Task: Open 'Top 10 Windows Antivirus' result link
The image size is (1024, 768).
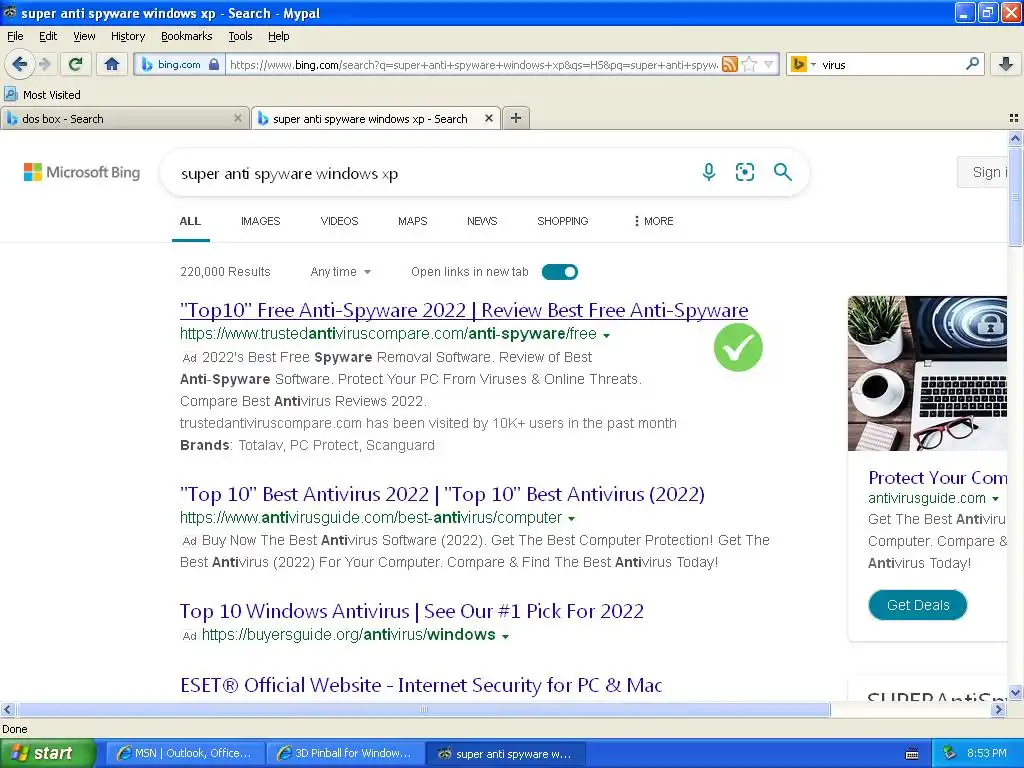Action: pyautogui.click(x=411, y=611)
